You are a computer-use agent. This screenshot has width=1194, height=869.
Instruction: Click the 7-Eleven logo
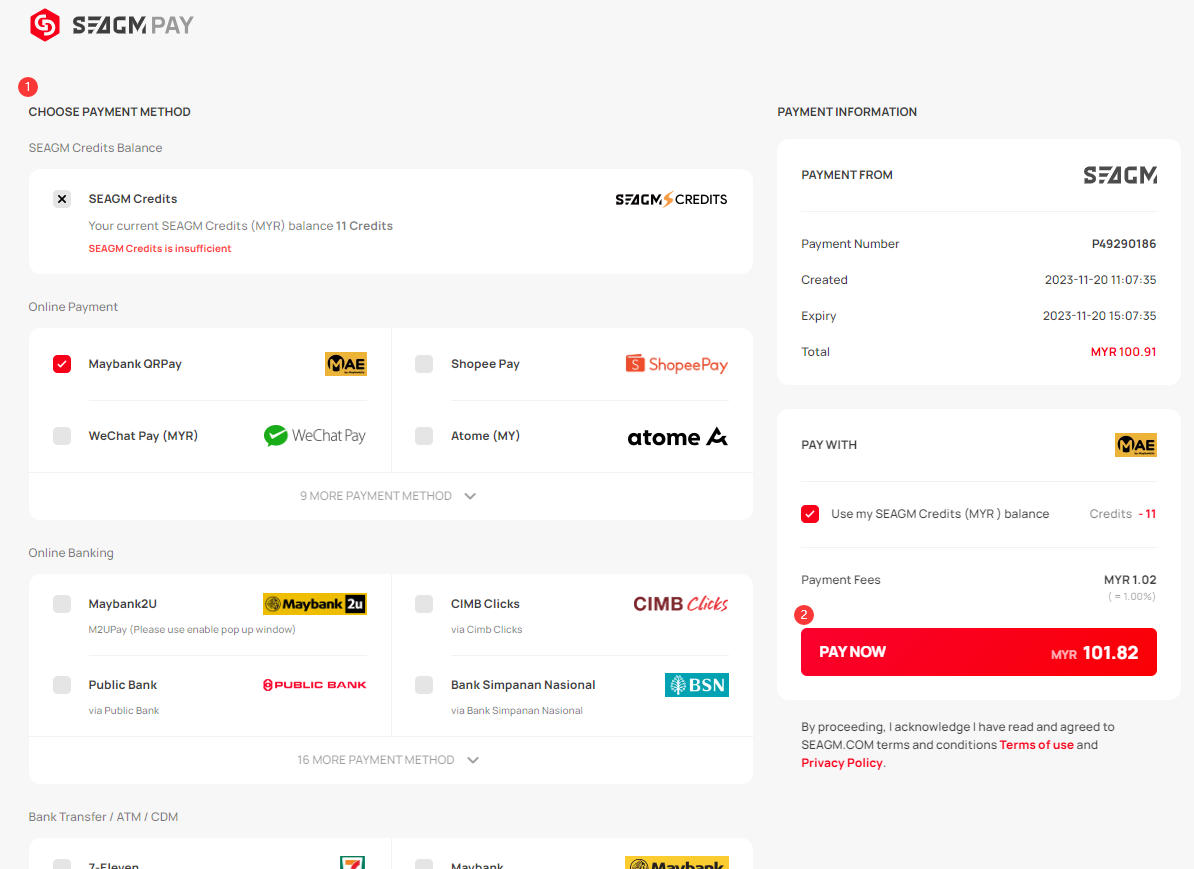pyautogui.click(x=352, y=862)
